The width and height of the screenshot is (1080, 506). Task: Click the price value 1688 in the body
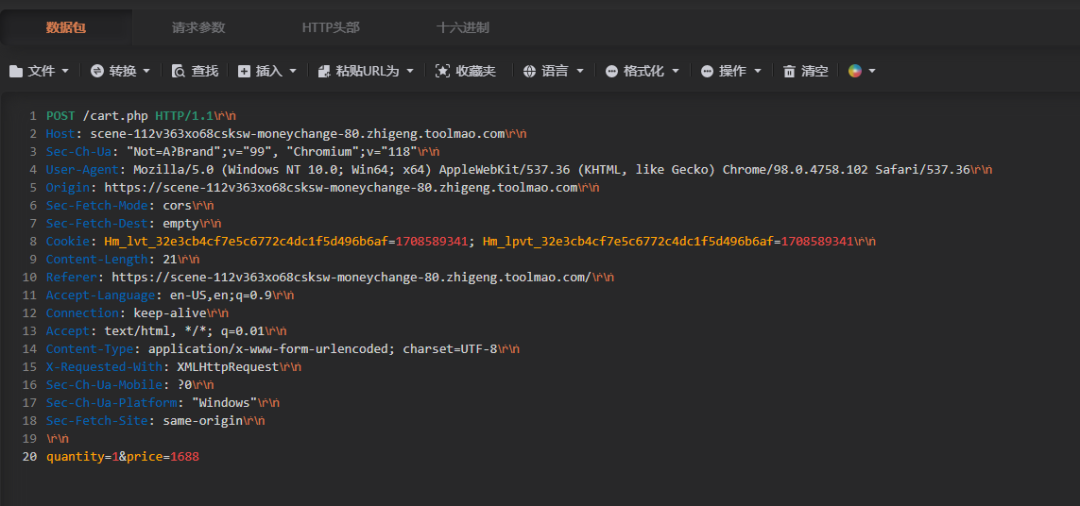pos(185,456)
